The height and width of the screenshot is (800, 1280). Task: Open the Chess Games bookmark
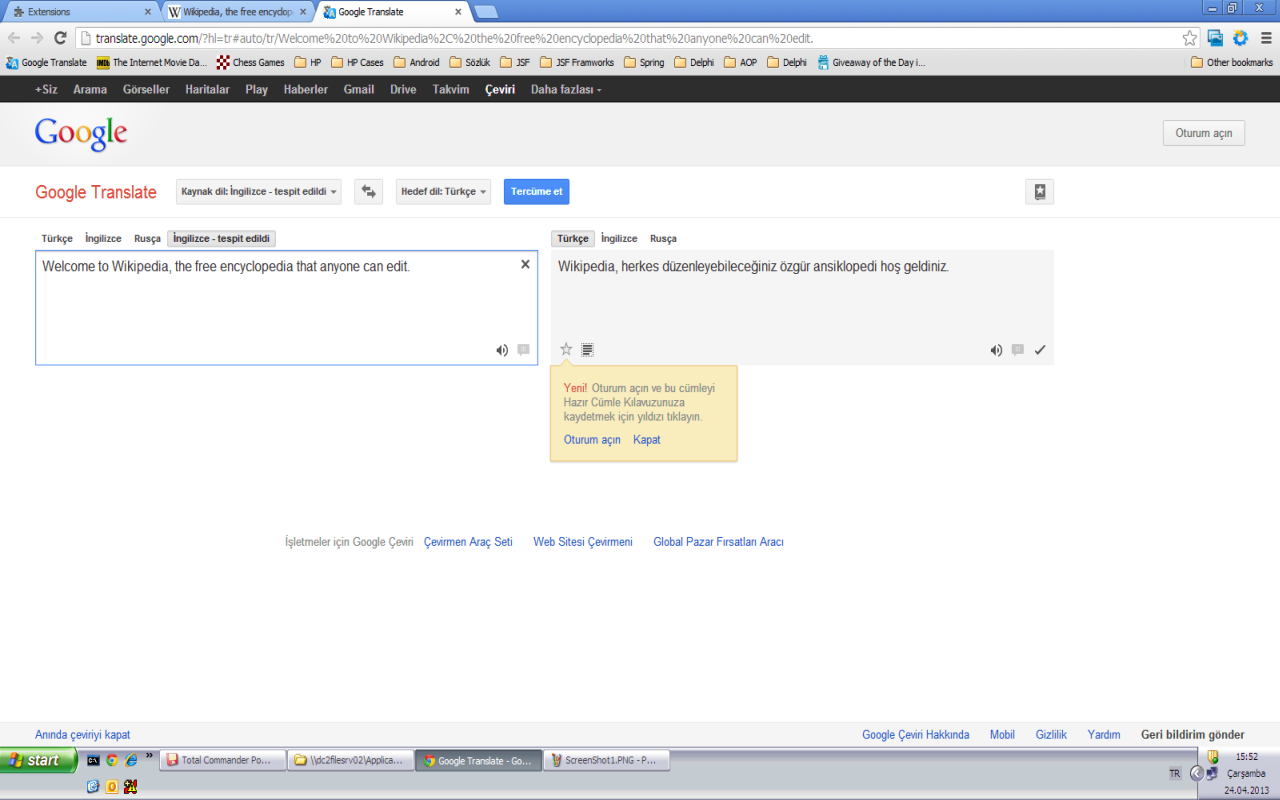[251, 62]
